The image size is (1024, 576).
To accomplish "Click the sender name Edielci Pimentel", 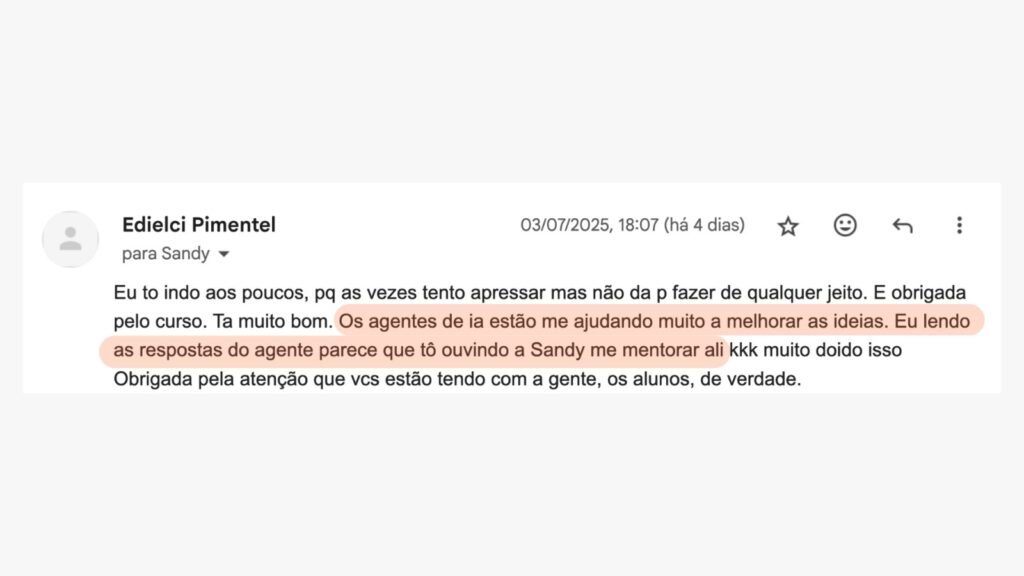I will point(198,225).
